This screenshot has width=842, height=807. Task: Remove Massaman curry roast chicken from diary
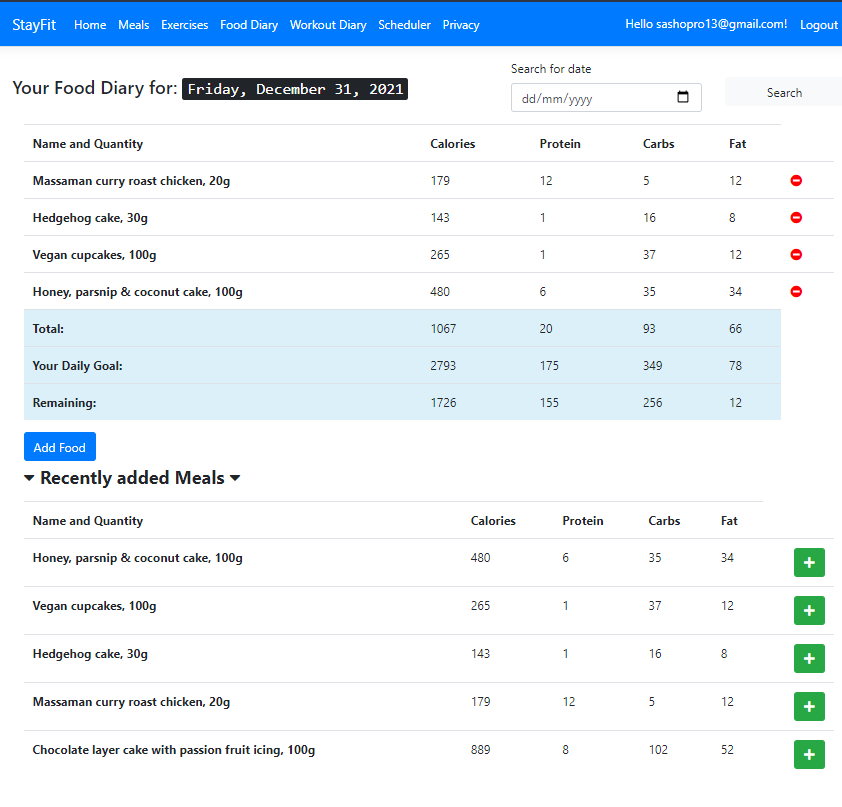point(796,180)
